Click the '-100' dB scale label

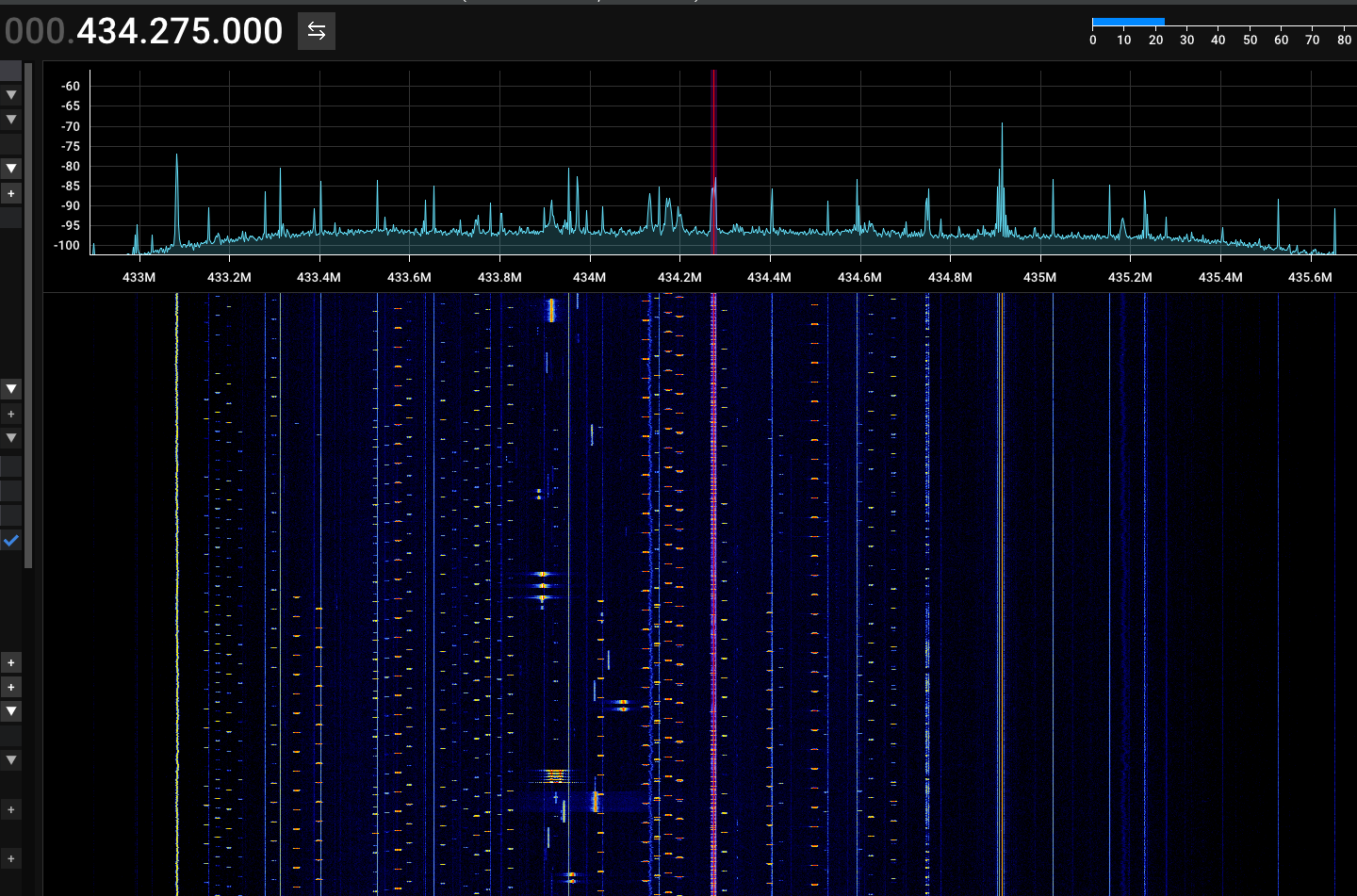(x=67, y=245)
